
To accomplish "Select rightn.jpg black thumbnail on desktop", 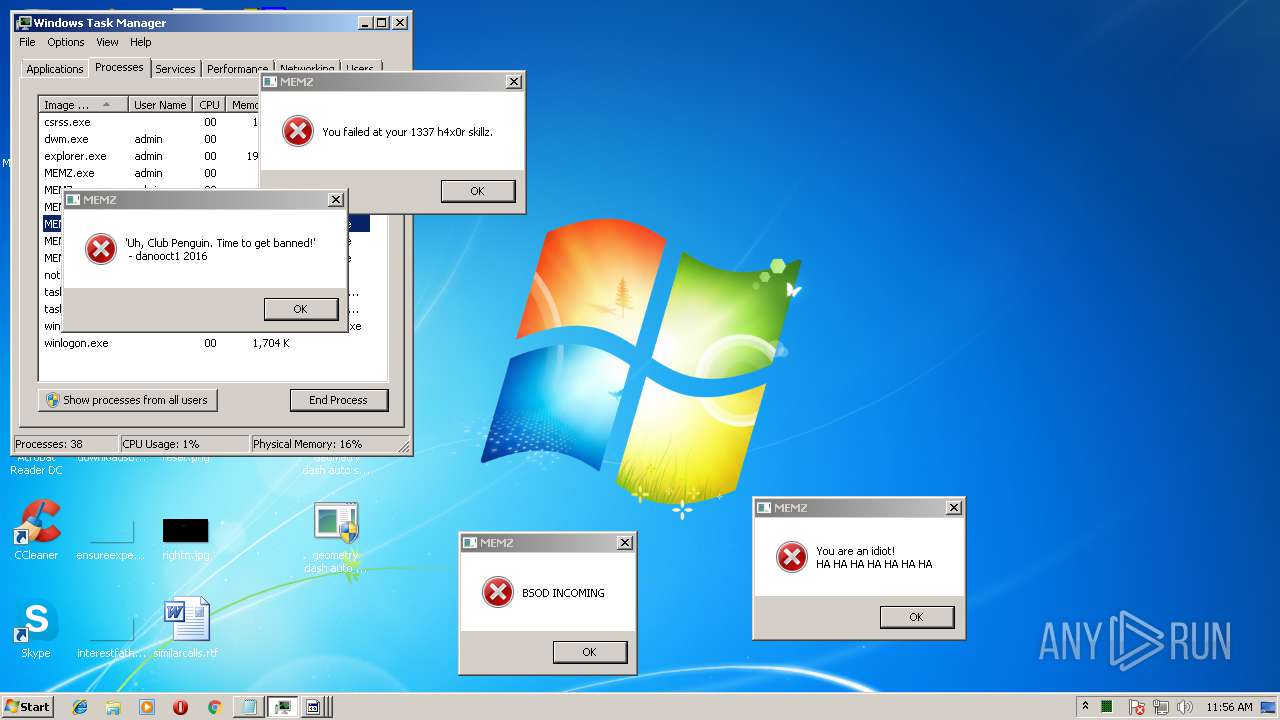I will pyautogui.click(x=186, y=537).
